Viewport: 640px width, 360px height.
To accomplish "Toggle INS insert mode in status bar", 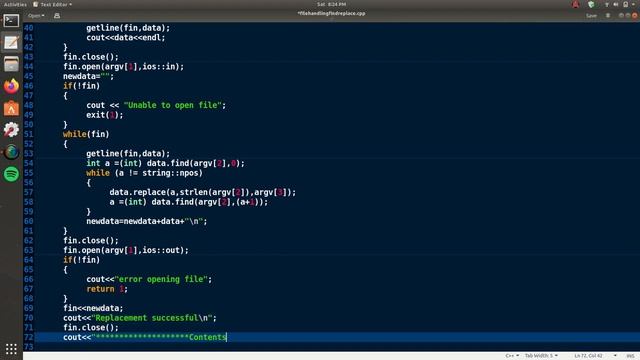I will [631, 356].
